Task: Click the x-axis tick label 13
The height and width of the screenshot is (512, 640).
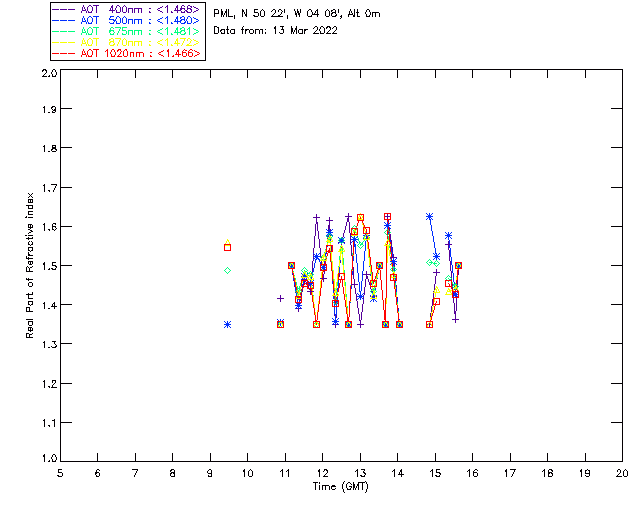Action: click(x=360, y=473)
